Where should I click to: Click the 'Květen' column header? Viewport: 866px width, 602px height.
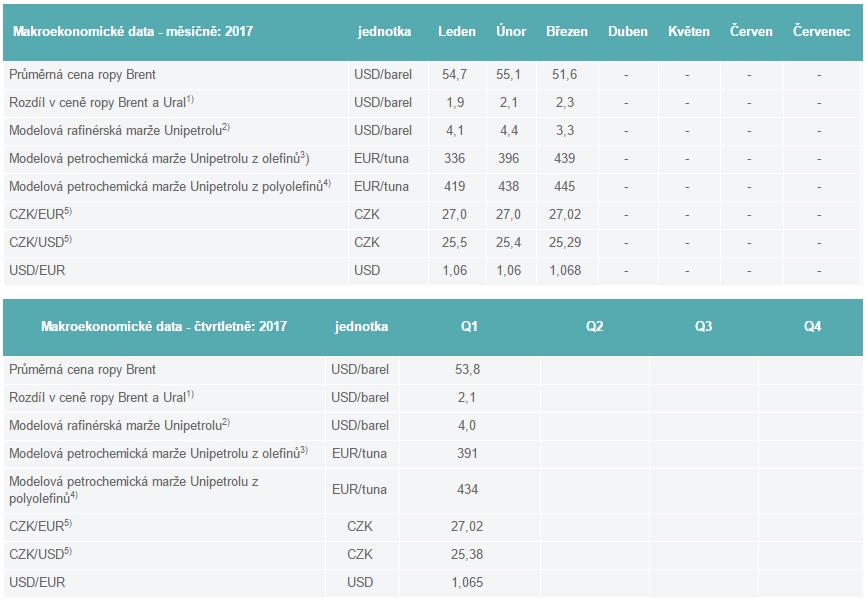(689, 31)
